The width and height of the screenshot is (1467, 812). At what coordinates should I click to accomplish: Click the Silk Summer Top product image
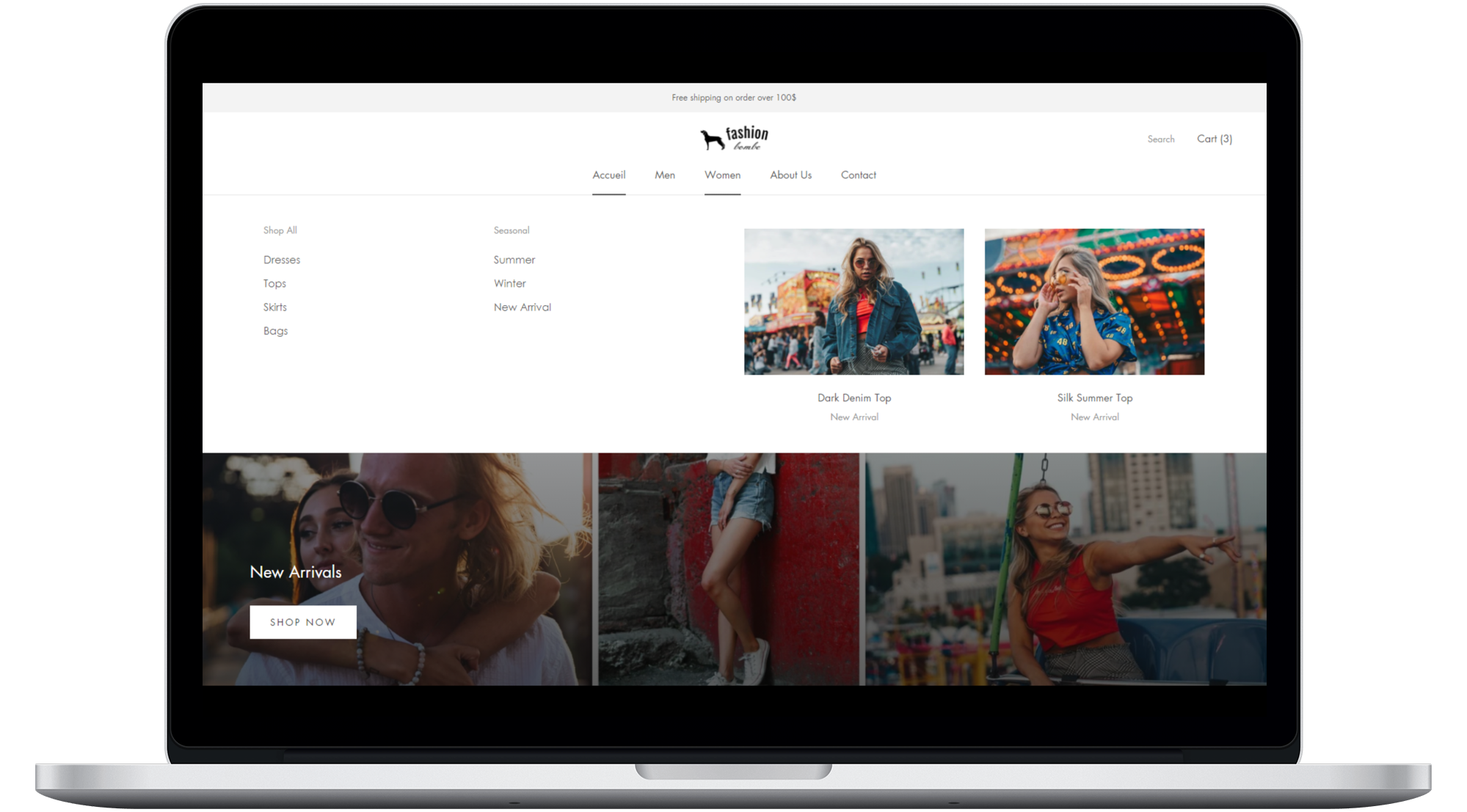click(x=1094, y=301)
